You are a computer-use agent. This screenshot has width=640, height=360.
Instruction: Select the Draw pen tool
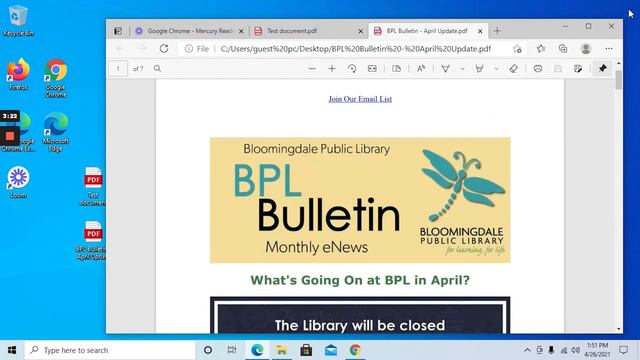pyautogui.click(x=445, y=69)
